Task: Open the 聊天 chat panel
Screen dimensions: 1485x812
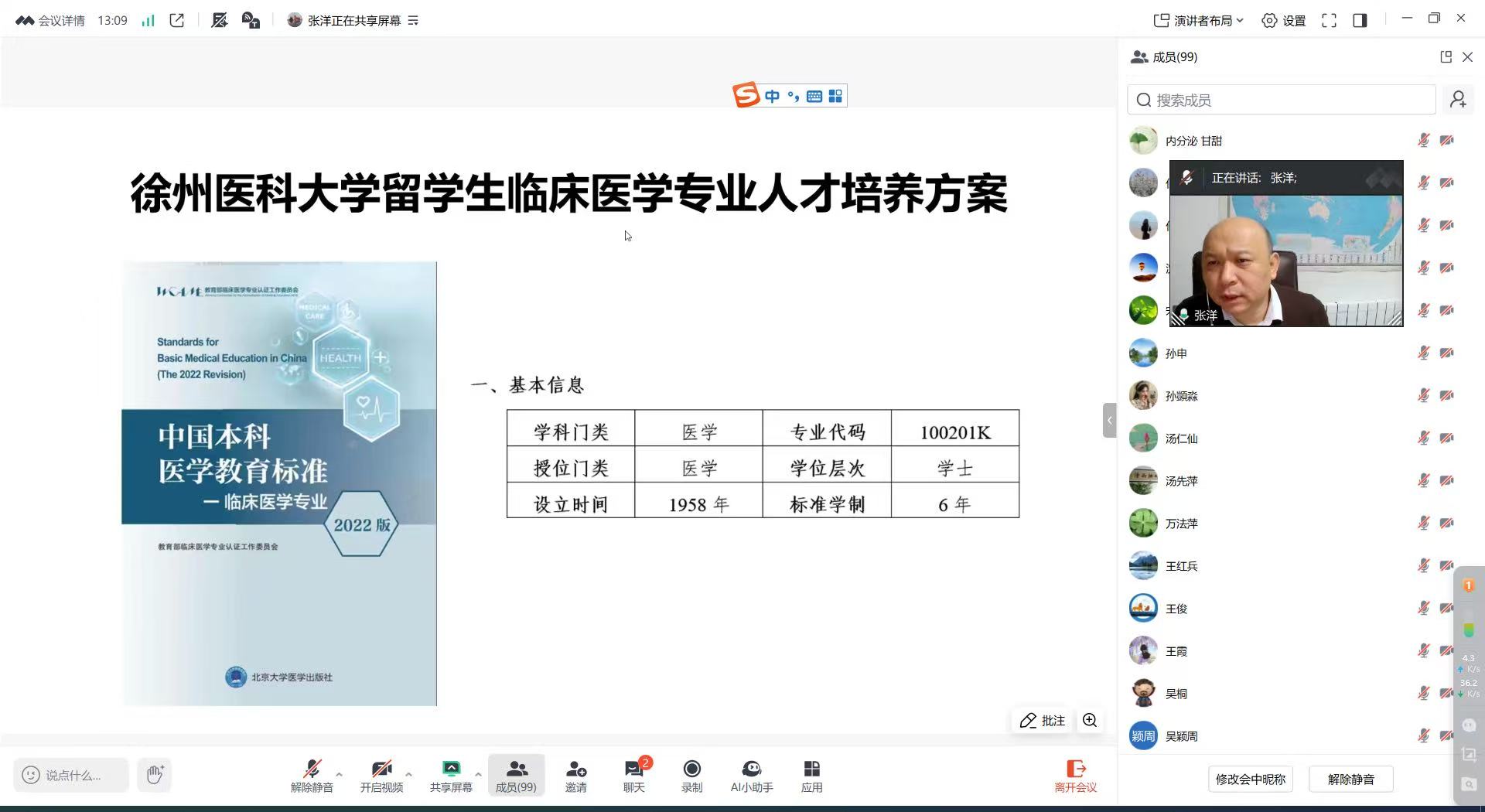Action: pos(633,776)
